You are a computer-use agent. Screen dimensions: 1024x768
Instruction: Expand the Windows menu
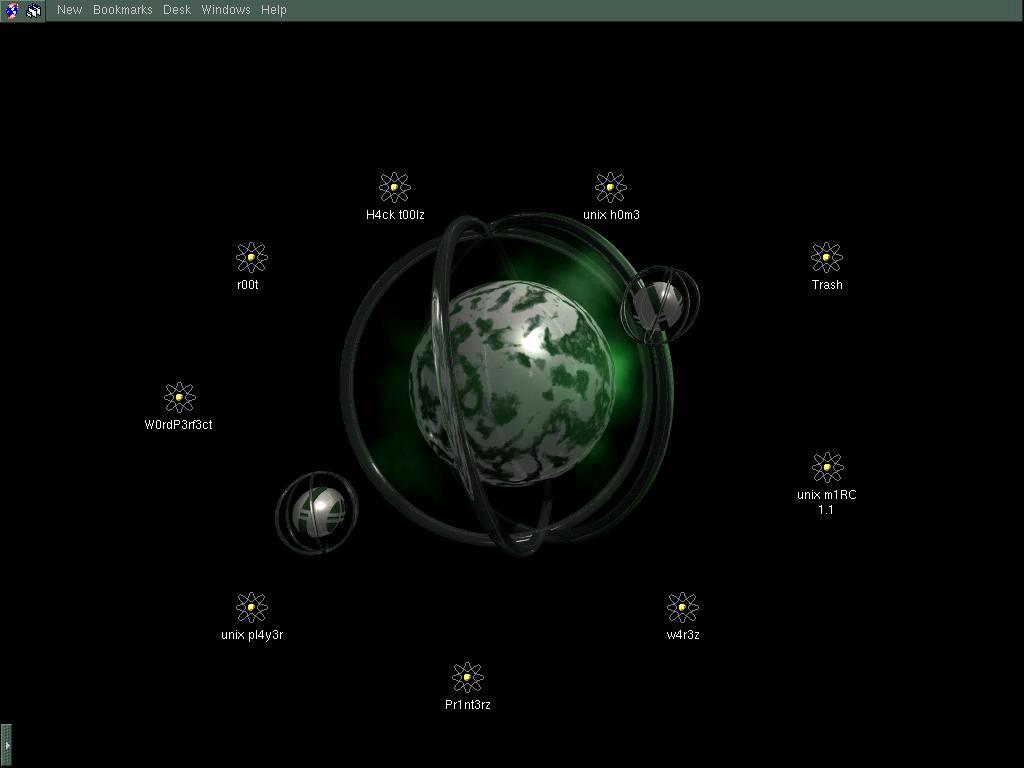[226, 10]
